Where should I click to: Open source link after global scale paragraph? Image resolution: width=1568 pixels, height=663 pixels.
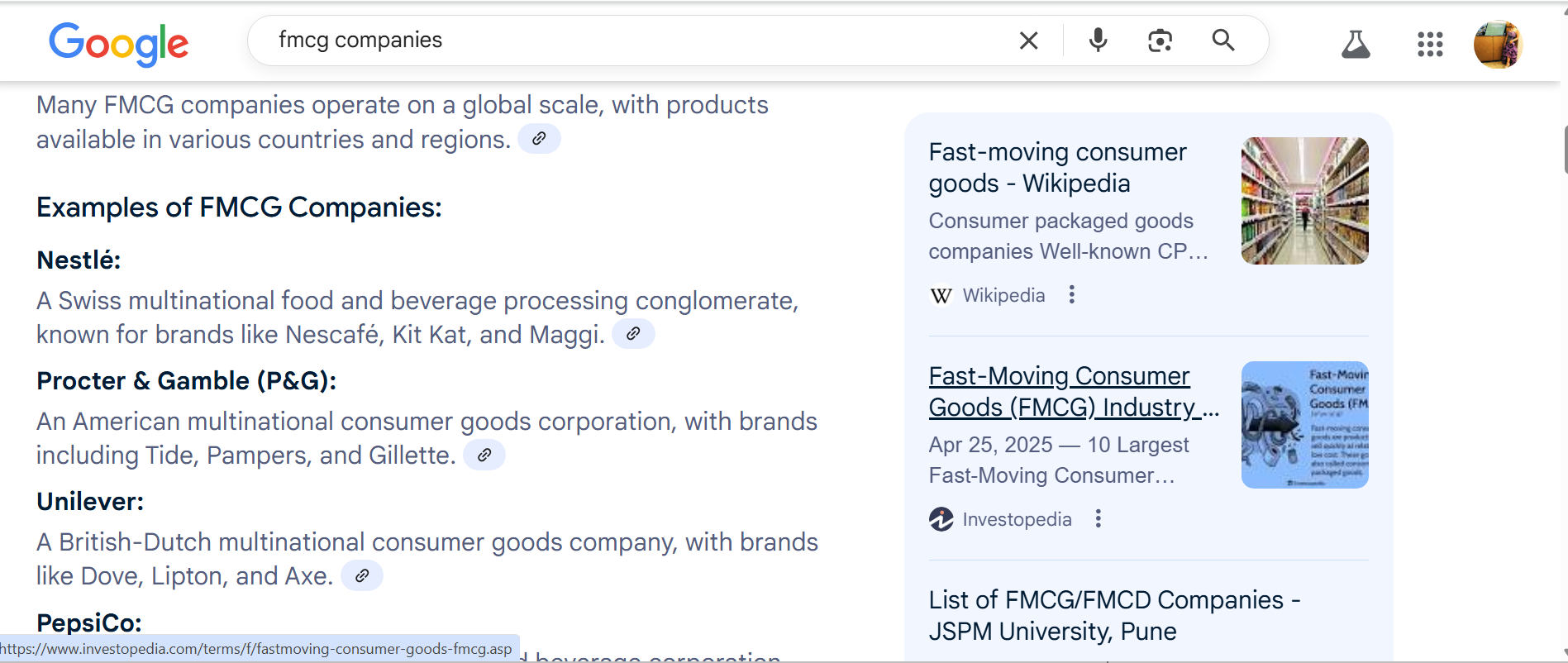pyautogui.click(x=539, y=139)
